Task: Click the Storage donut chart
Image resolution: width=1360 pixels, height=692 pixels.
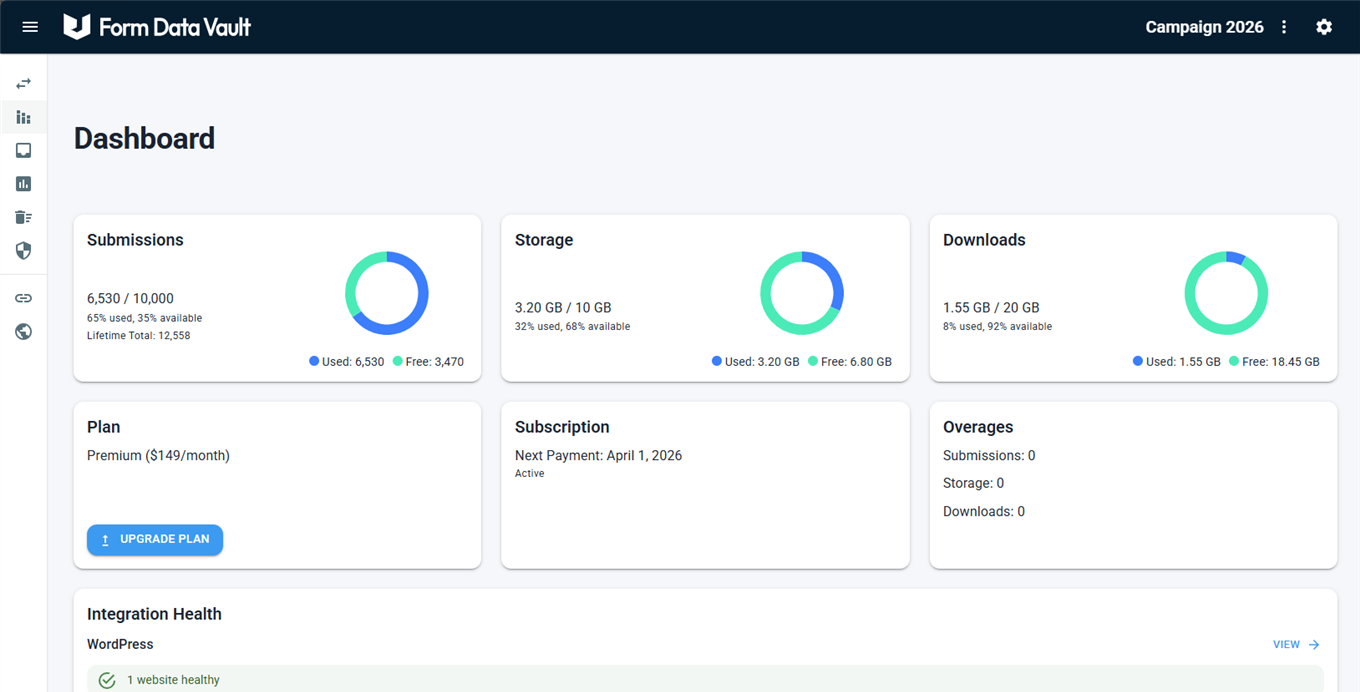Action: (x=802, y=293)
